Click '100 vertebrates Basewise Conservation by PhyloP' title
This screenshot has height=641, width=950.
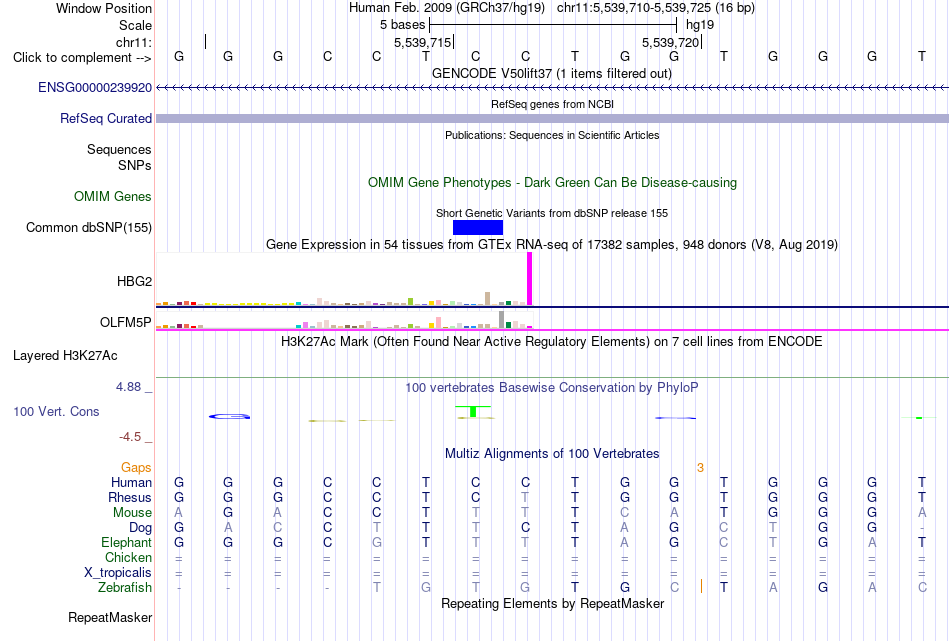click(x=552, y=388)
